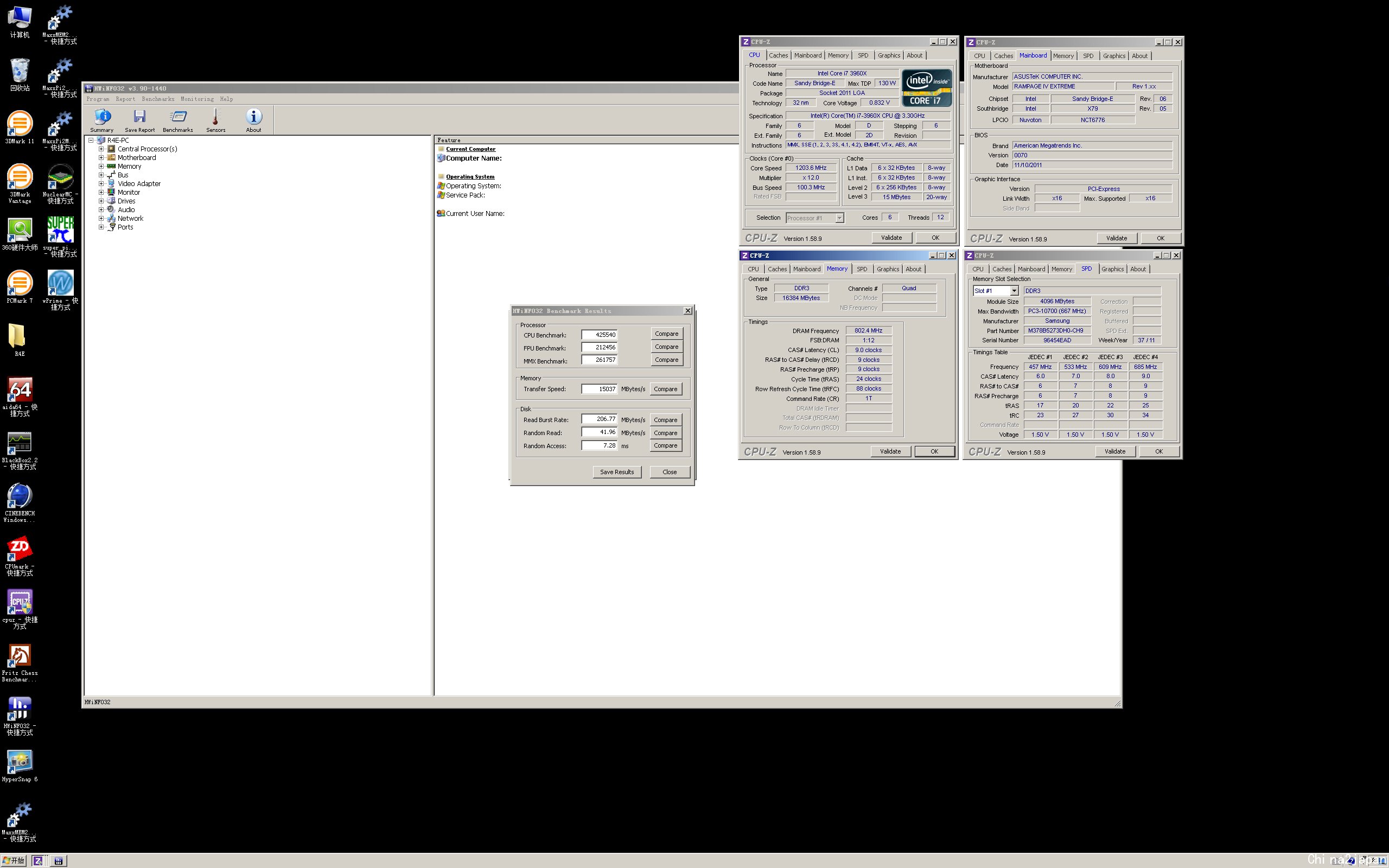Open the CPUmark ZD desktop shortcut
Image resolution: width=1389 pixels, height=868 pixels.
coord(20,556)
